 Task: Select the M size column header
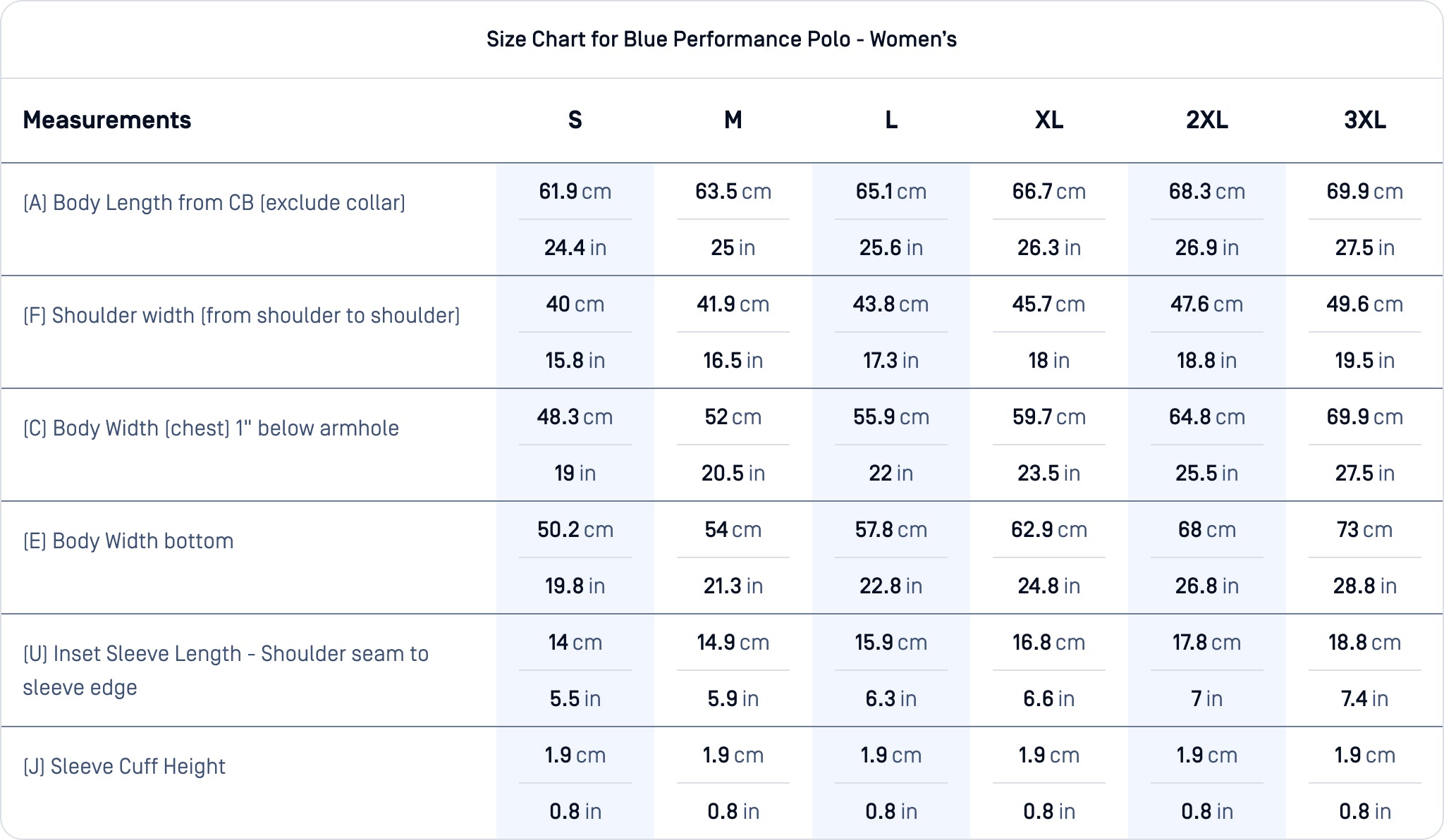point(733,121)
